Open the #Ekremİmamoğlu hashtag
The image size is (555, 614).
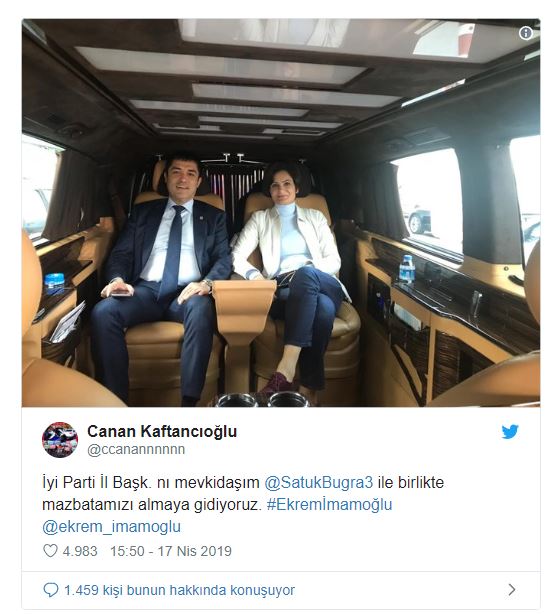(329, 504)
